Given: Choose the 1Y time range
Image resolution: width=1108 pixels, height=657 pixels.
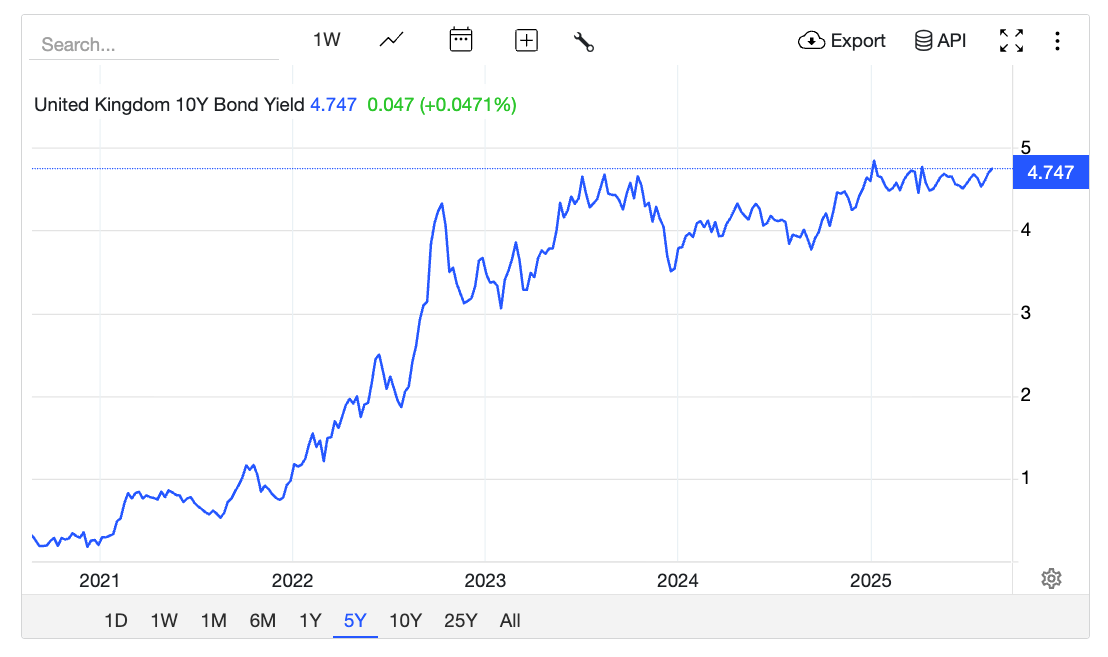Looking at the screenshot, I should tap(310, 620).
